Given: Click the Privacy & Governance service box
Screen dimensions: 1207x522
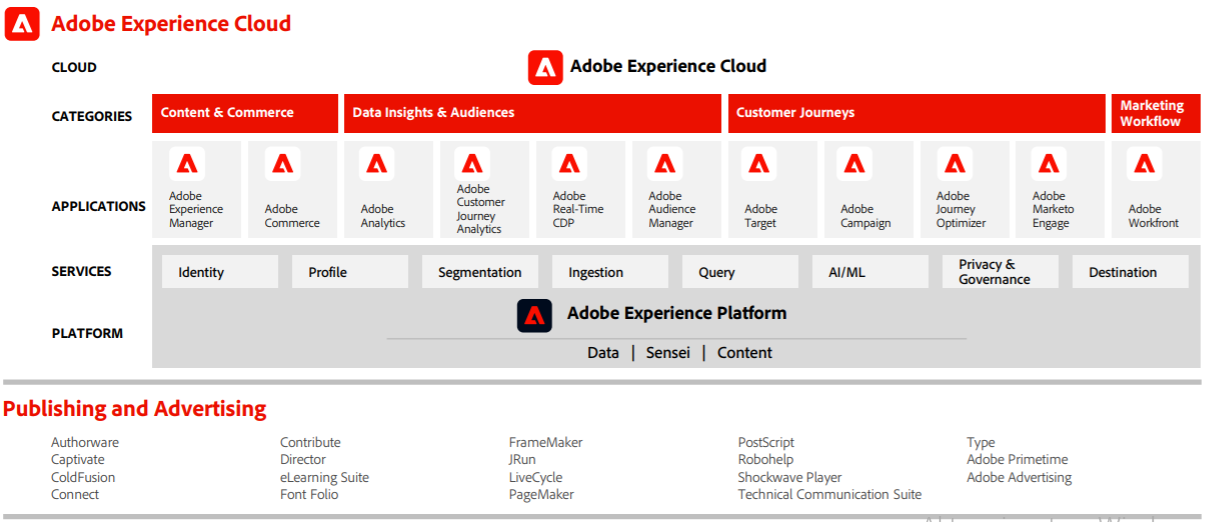Looking at the screenshot, I should pos(1000,272).
